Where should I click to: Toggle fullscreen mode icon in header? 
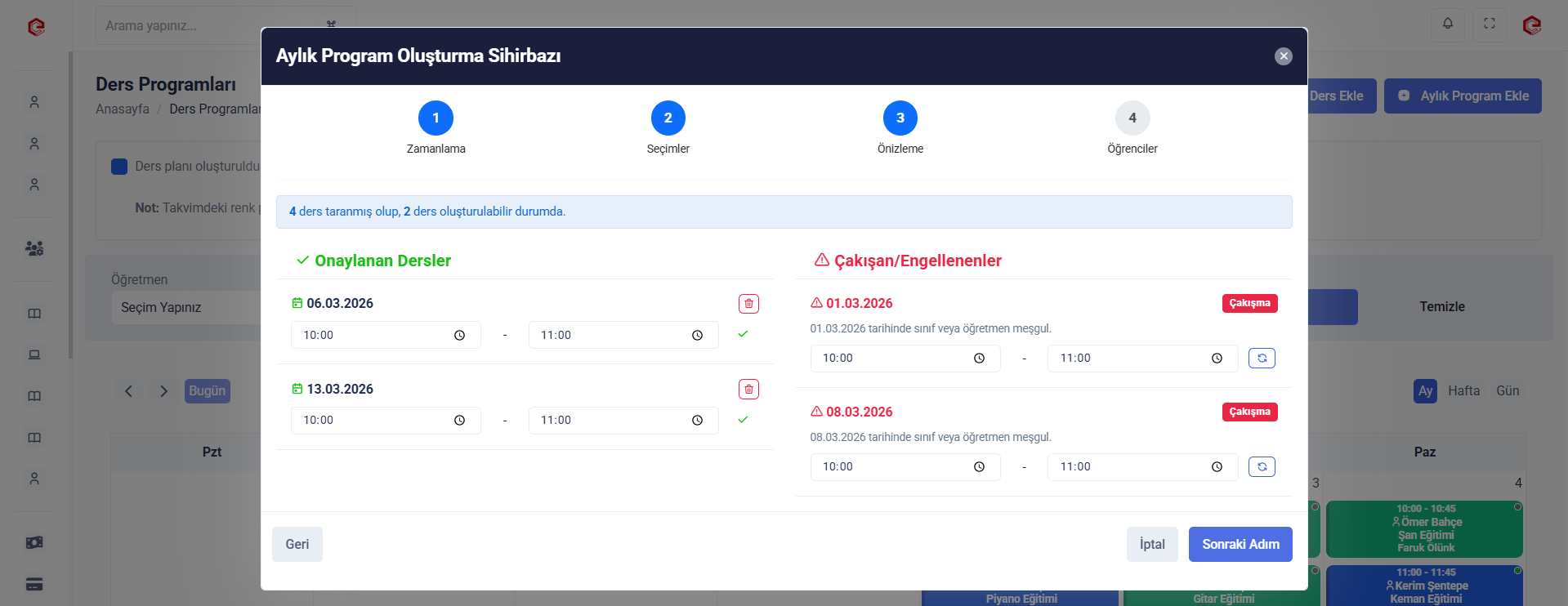pyautogui.click(x=1489, y=24)
